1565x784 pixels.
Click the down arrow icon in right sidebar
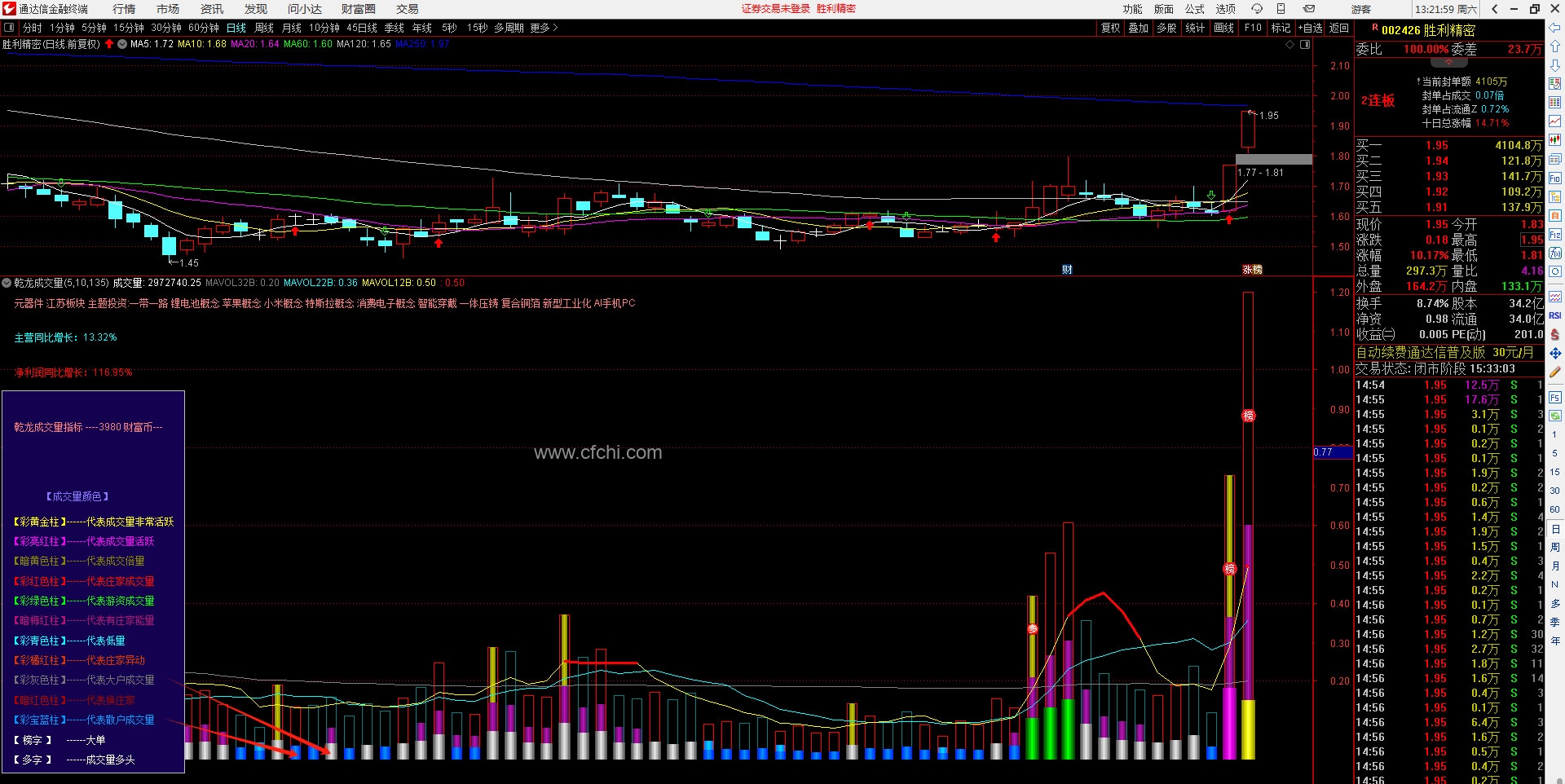[1555, 65]
